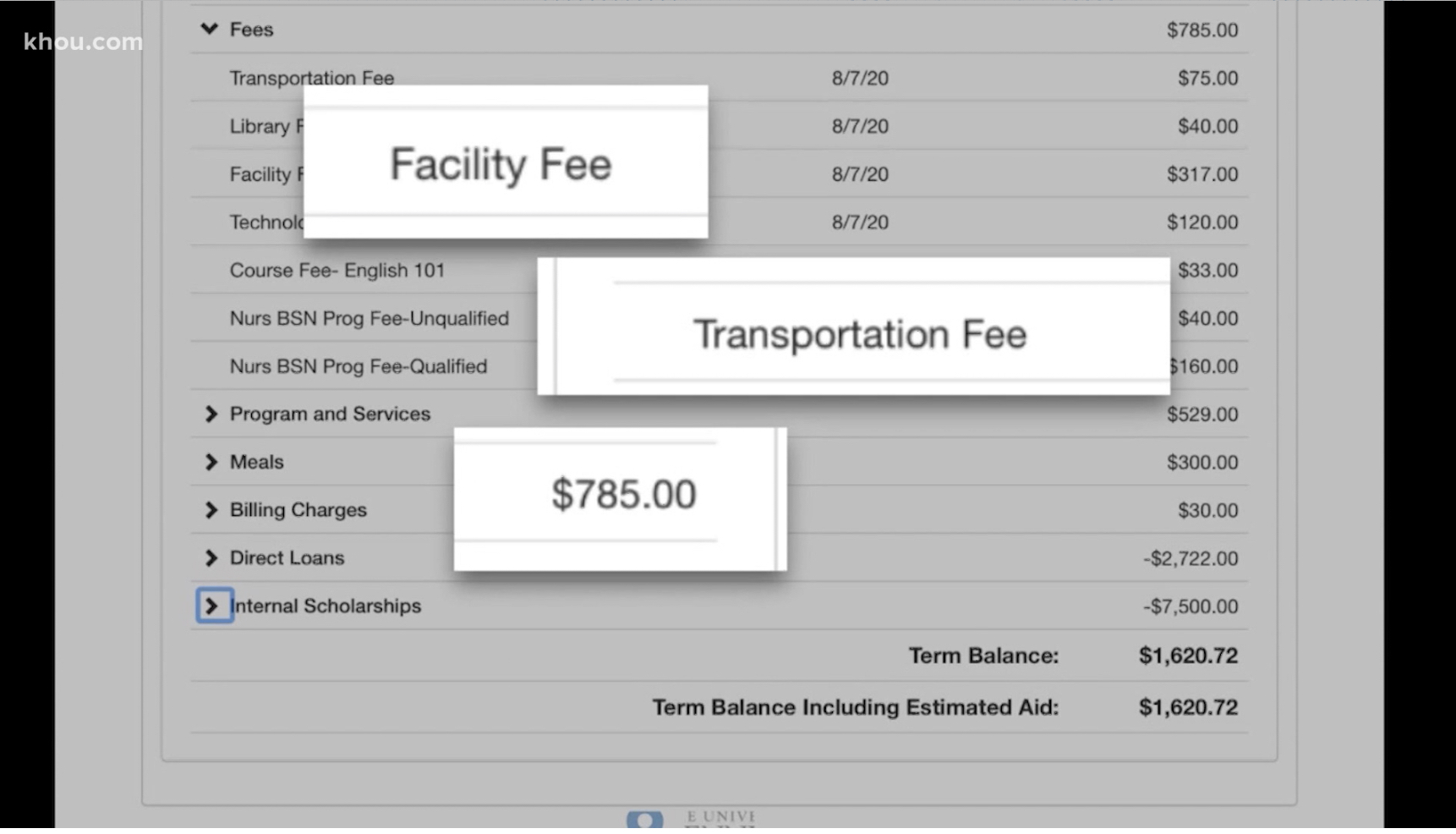Expand the Billing Charges chevron
The image size is (1456, 834).
pos(211,510)
